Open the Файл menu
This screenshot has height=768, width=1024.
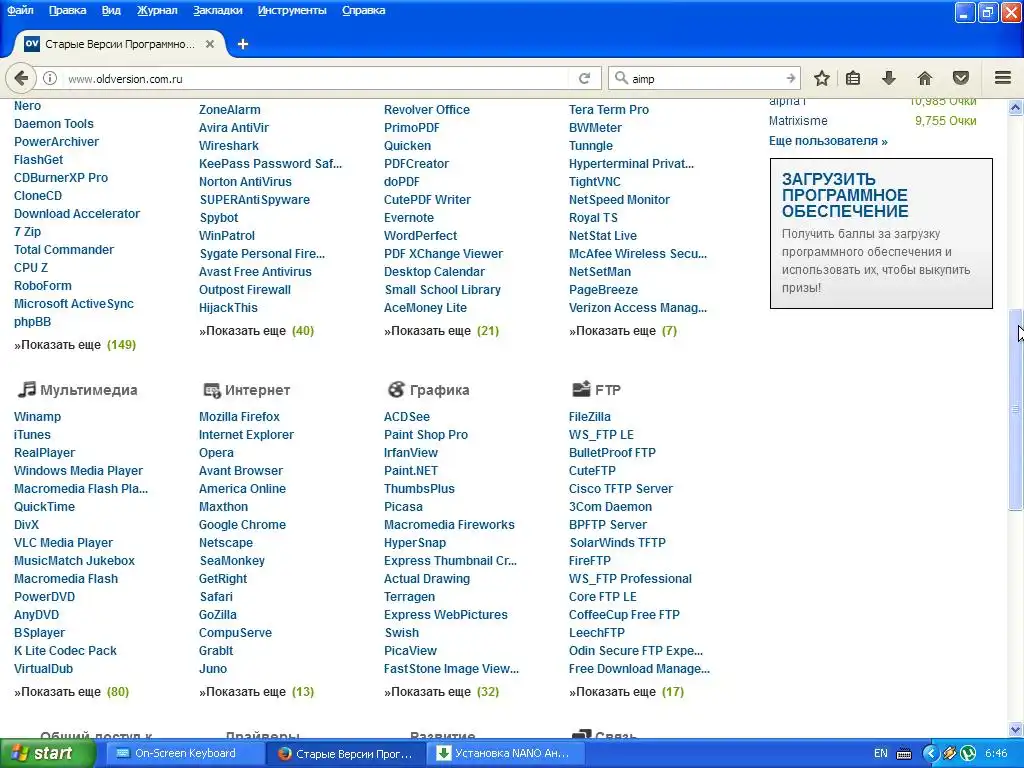pos(20,10)
